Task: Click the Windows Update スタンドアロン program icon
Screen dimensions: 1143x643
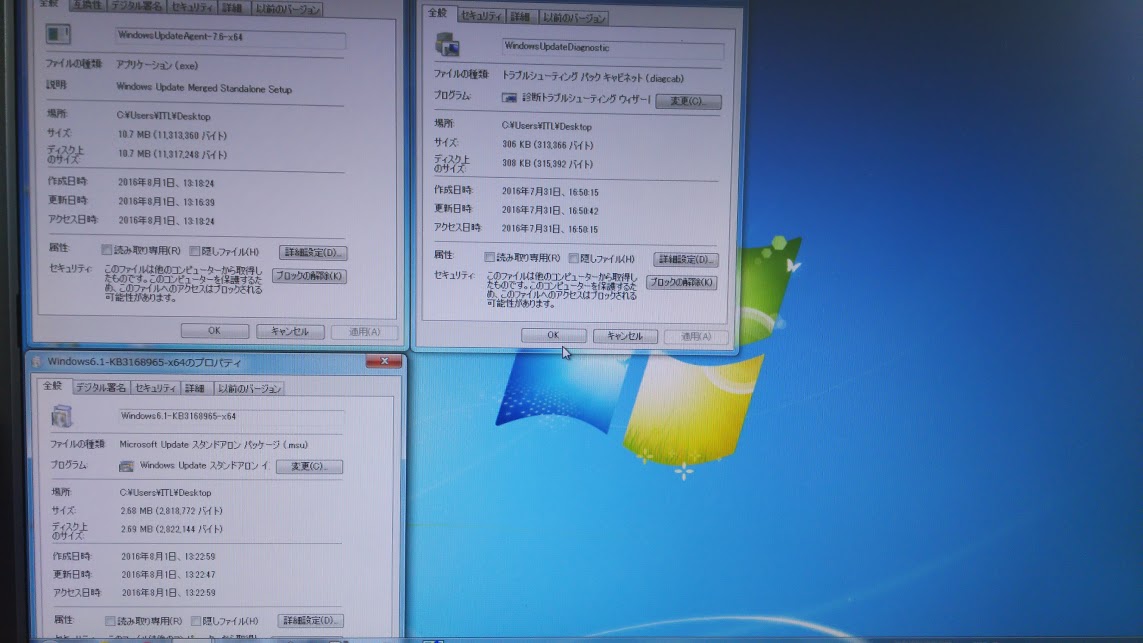Action: coord(126,466)
